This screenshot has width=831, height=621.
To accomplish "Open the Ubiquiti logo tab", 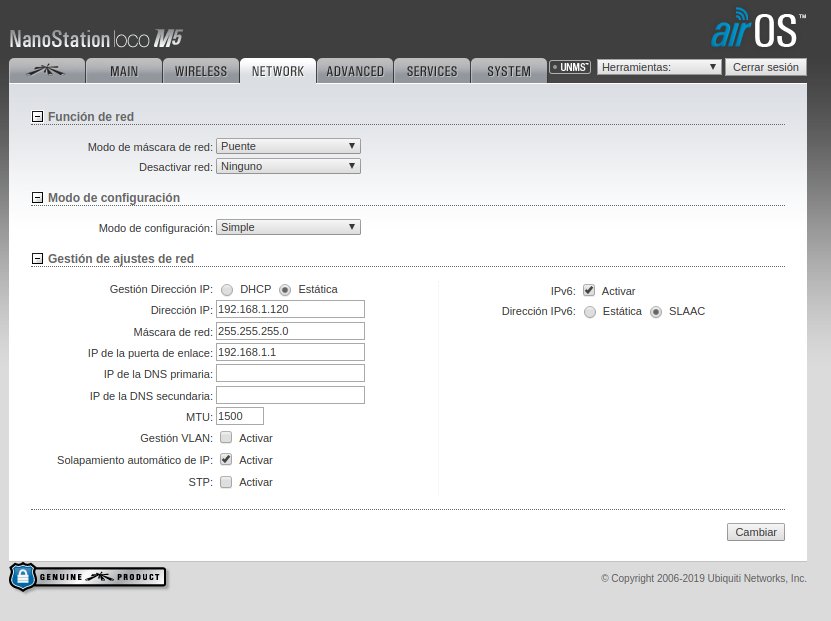I will point(47,70).
